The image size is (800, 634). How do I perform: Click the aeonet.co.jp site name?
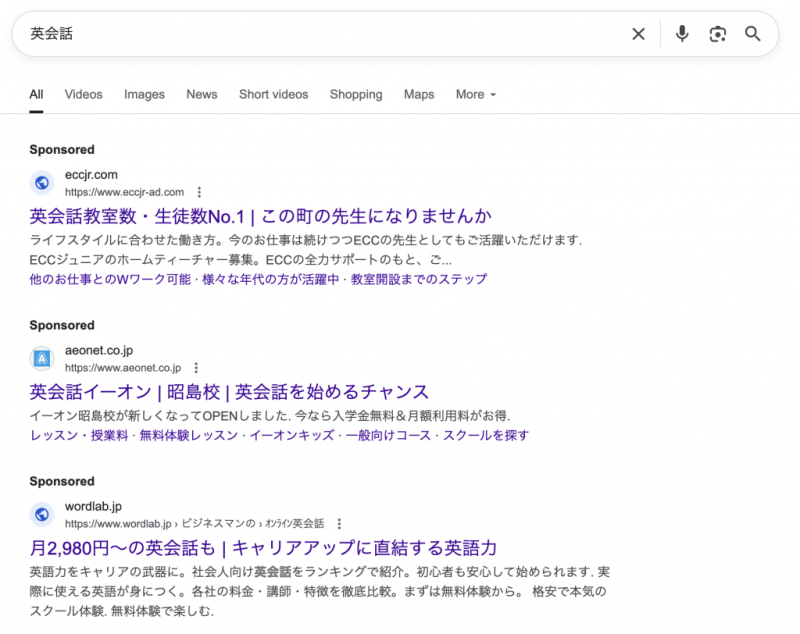click(99, 350)
